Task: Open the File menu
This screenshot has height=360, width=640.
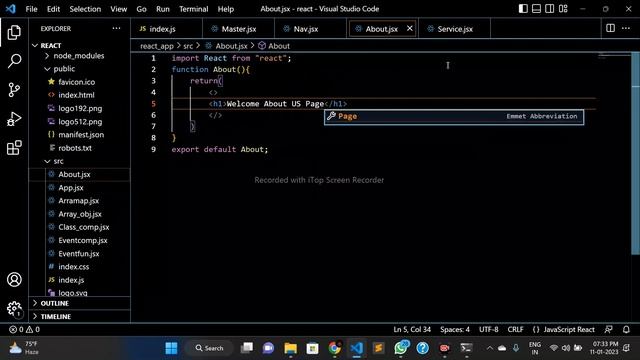Action: click(31, 9)
